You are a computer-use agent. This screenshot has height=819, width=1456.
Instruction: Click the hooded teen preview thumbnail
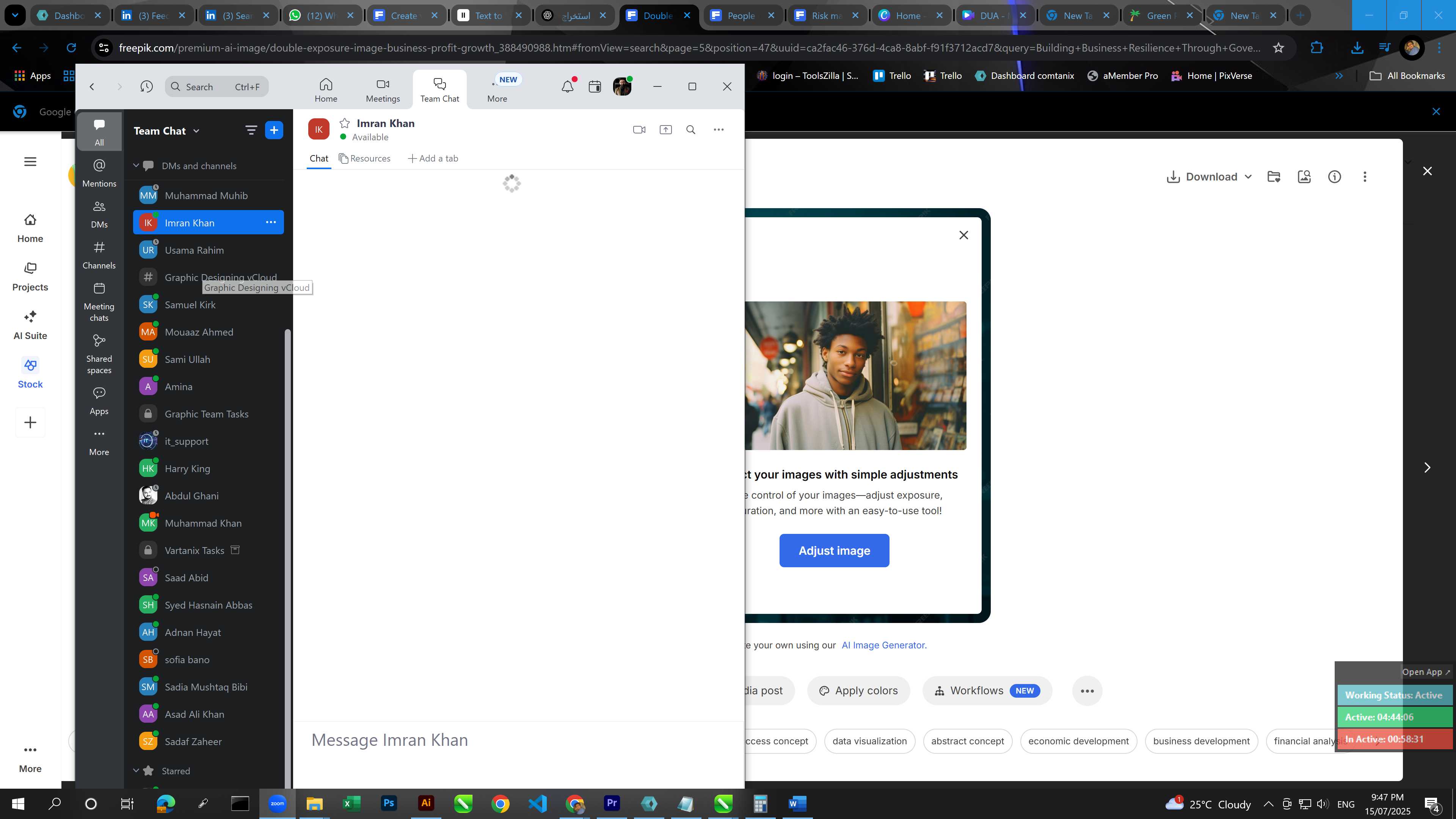[x=855, y=375]
